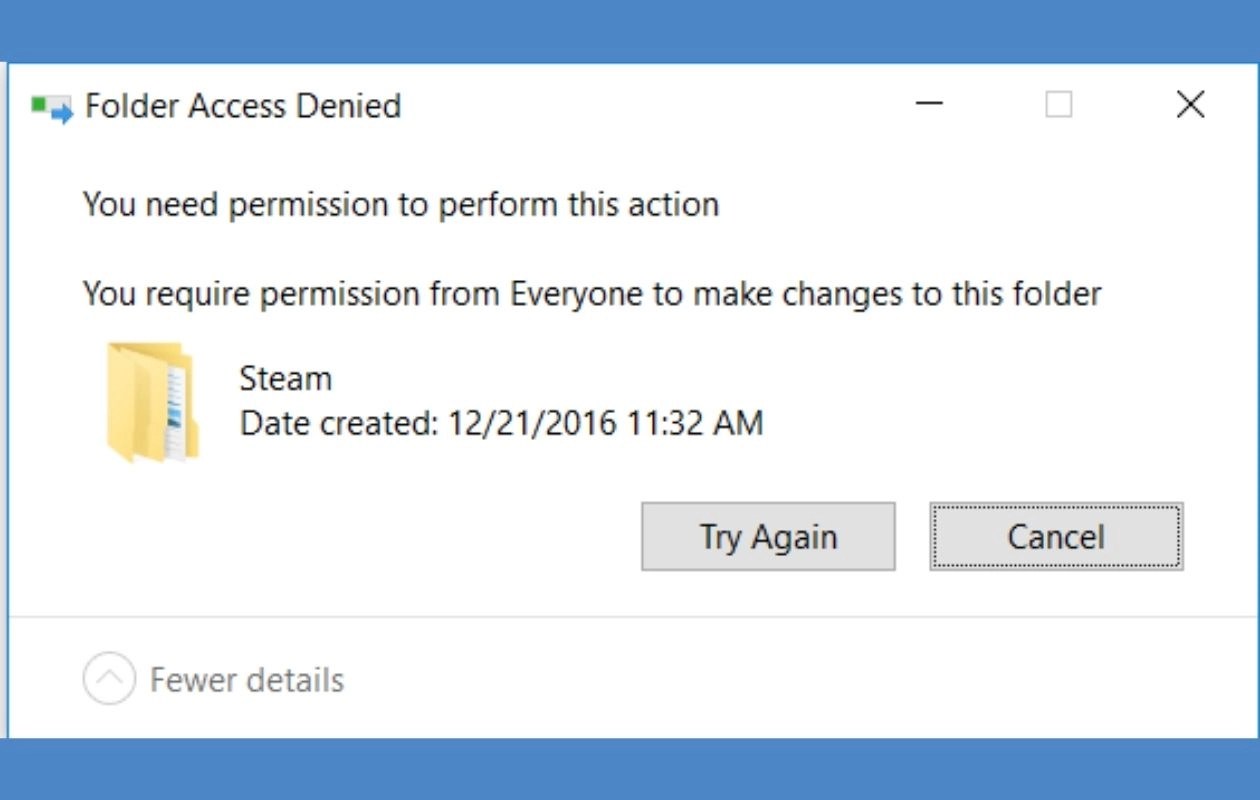This screenshot has width=1260, height=800.
Task: Click the date created text line
Action: [500, 423]
